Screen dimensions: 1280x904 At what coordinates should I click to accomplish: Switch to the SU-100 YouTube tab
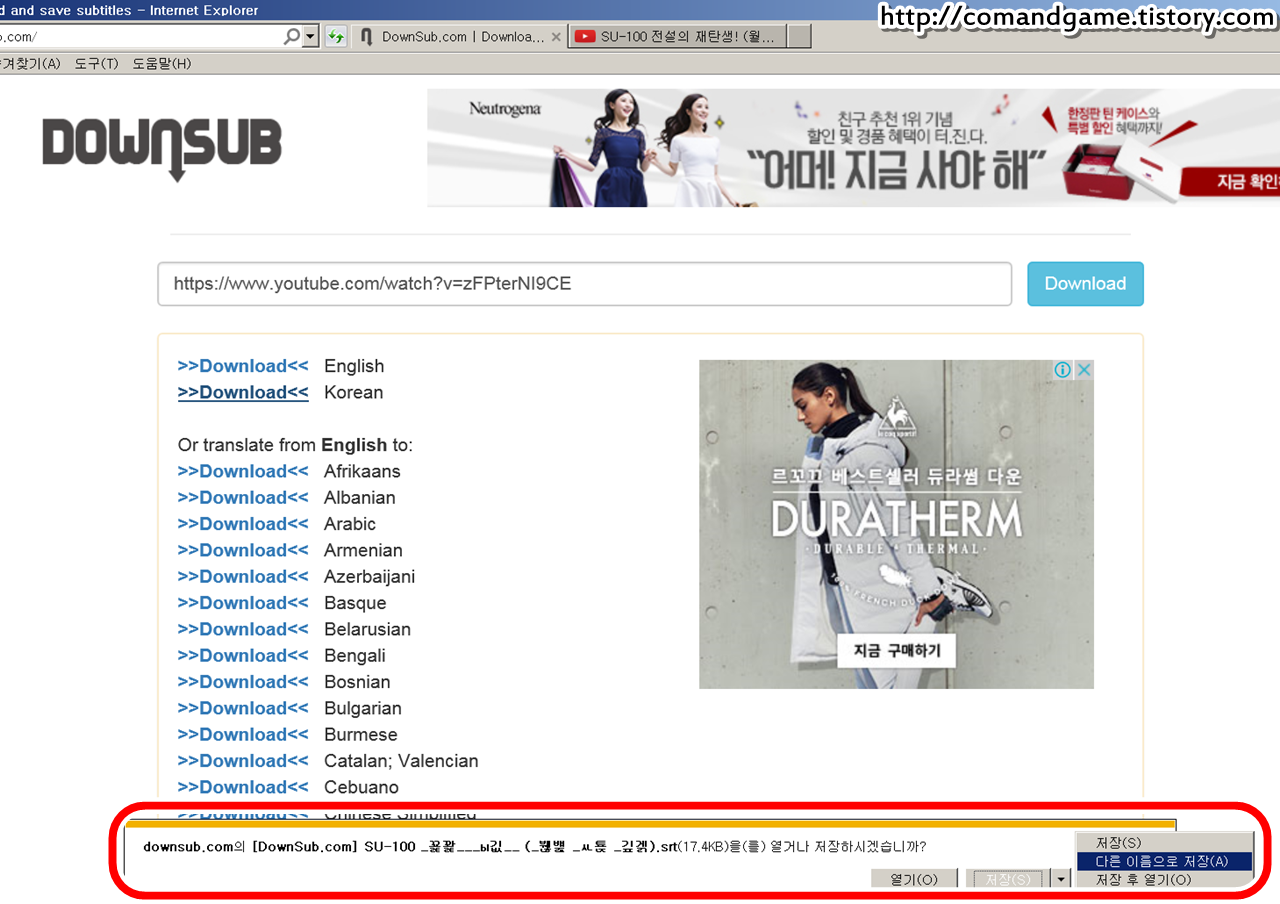678,37
